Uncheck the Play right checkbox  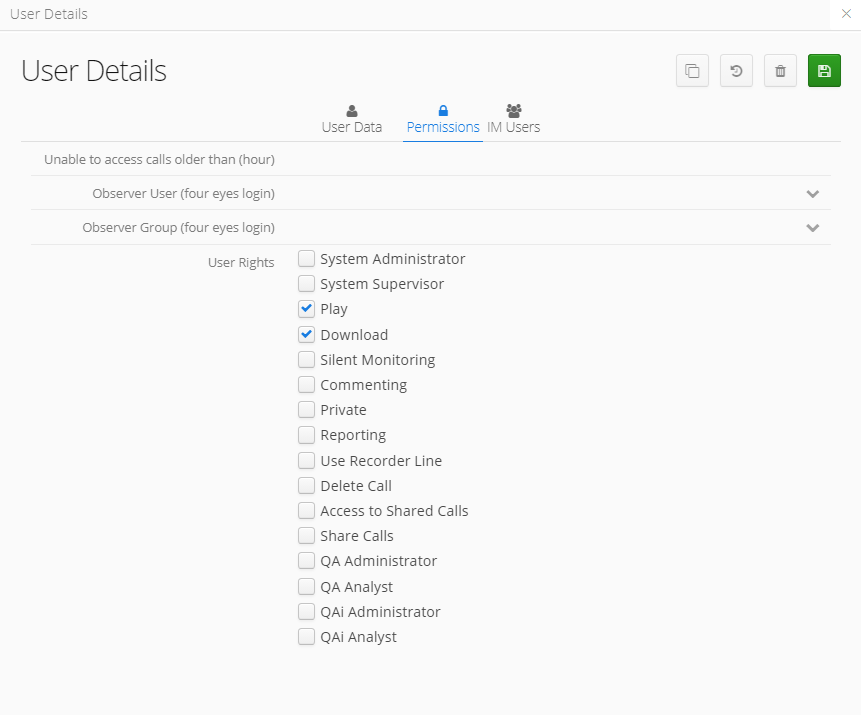pos(306,309)
